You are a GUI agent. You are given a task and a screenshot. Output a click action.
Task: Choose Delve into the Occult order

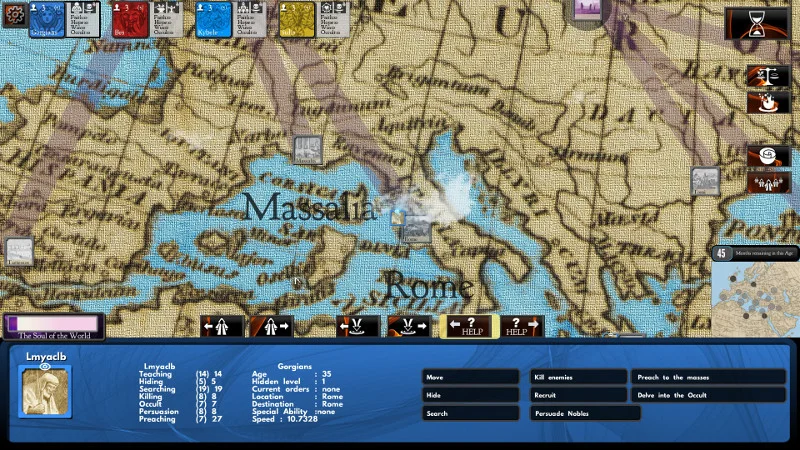click(709, 395)
